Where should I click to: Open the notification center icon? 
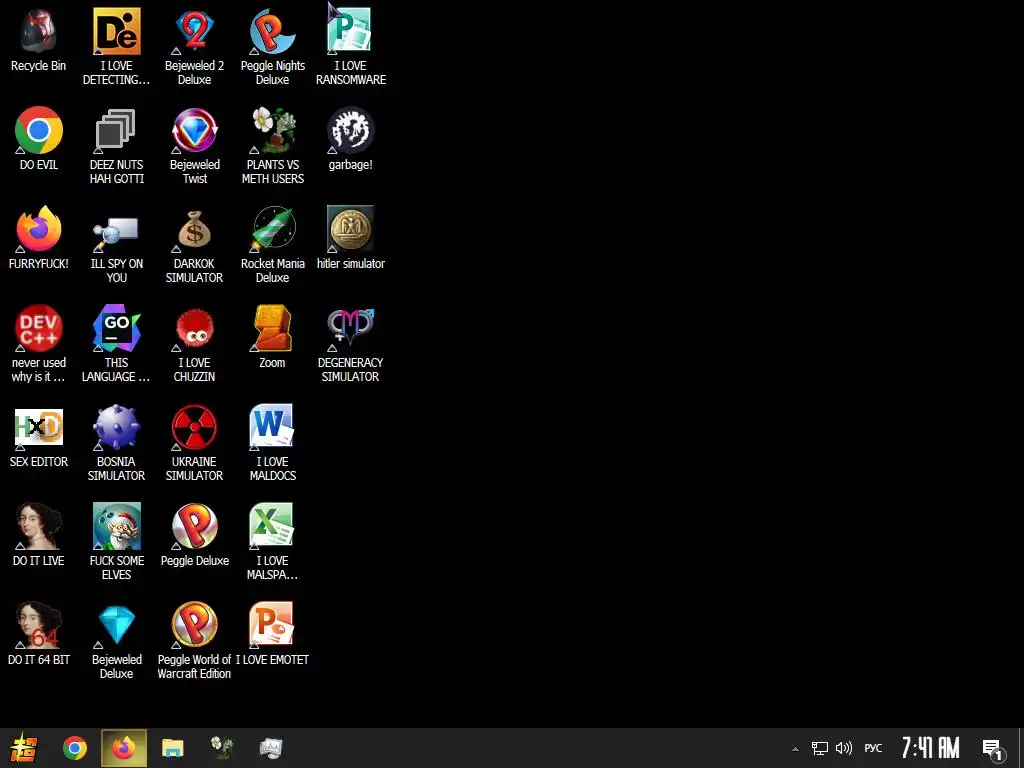tap(993, 749)
